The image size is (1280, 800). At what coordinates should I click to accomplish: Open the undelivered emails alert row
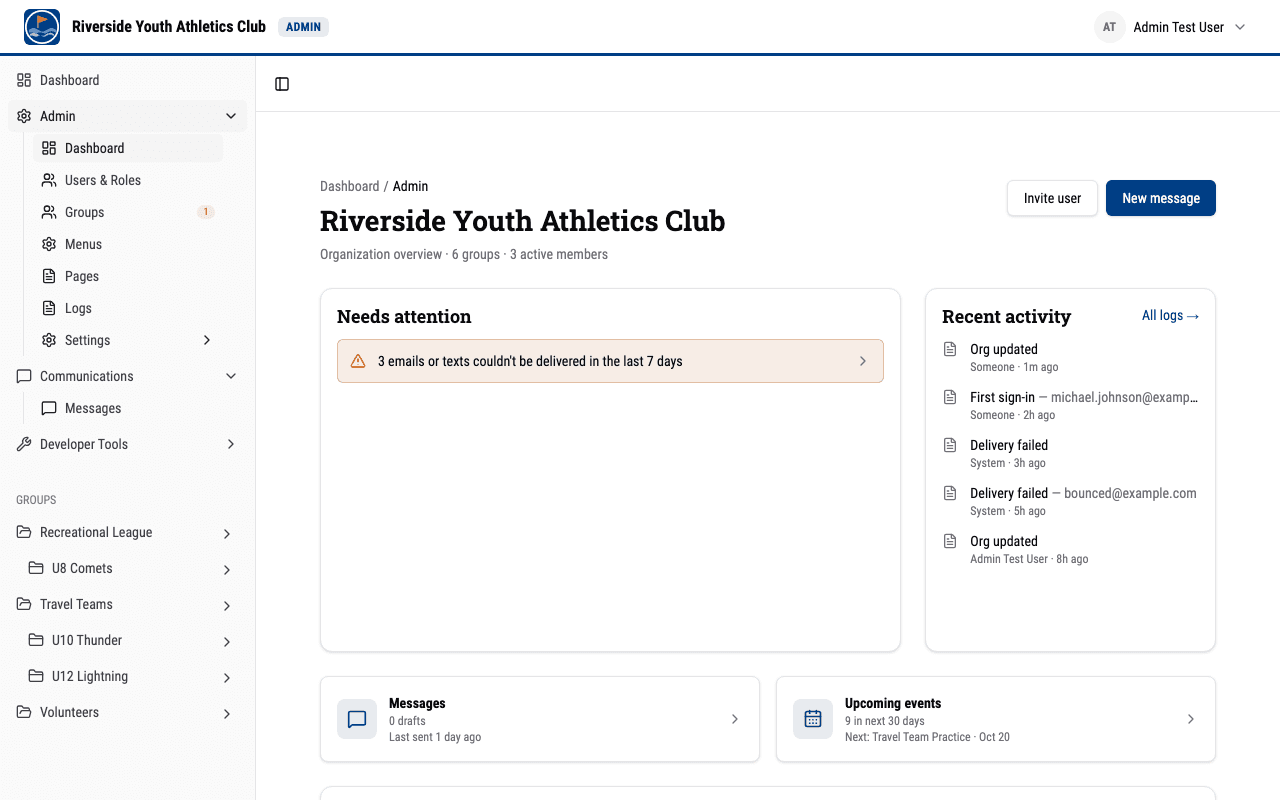(610, 361)
